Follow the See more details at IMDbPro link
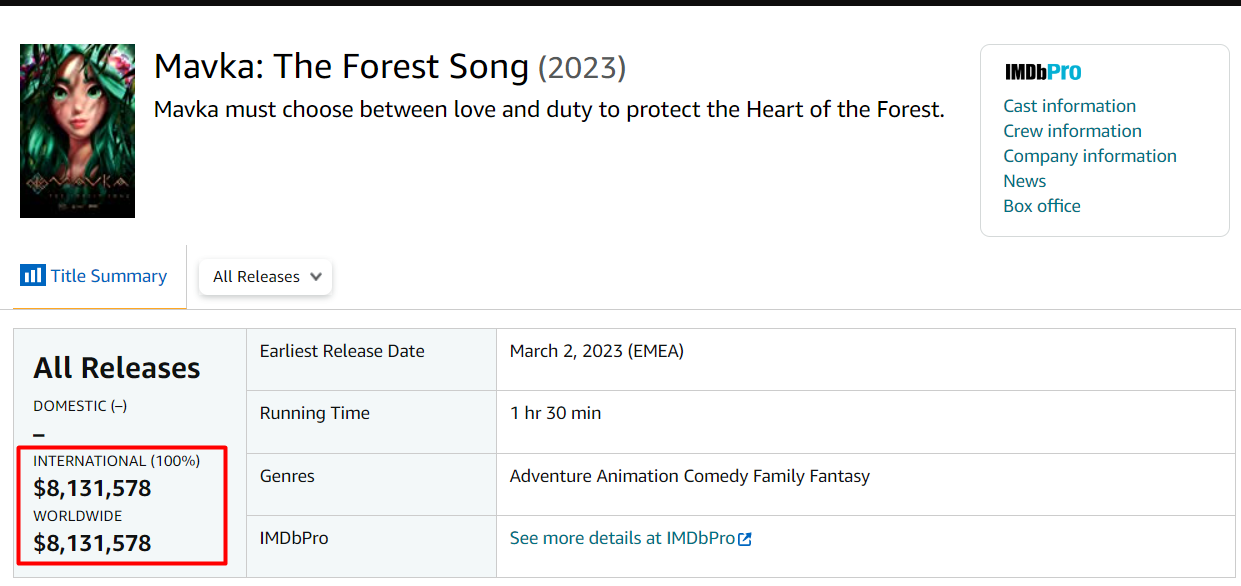This screenshot has height=586, width=1241. [622, 538]
